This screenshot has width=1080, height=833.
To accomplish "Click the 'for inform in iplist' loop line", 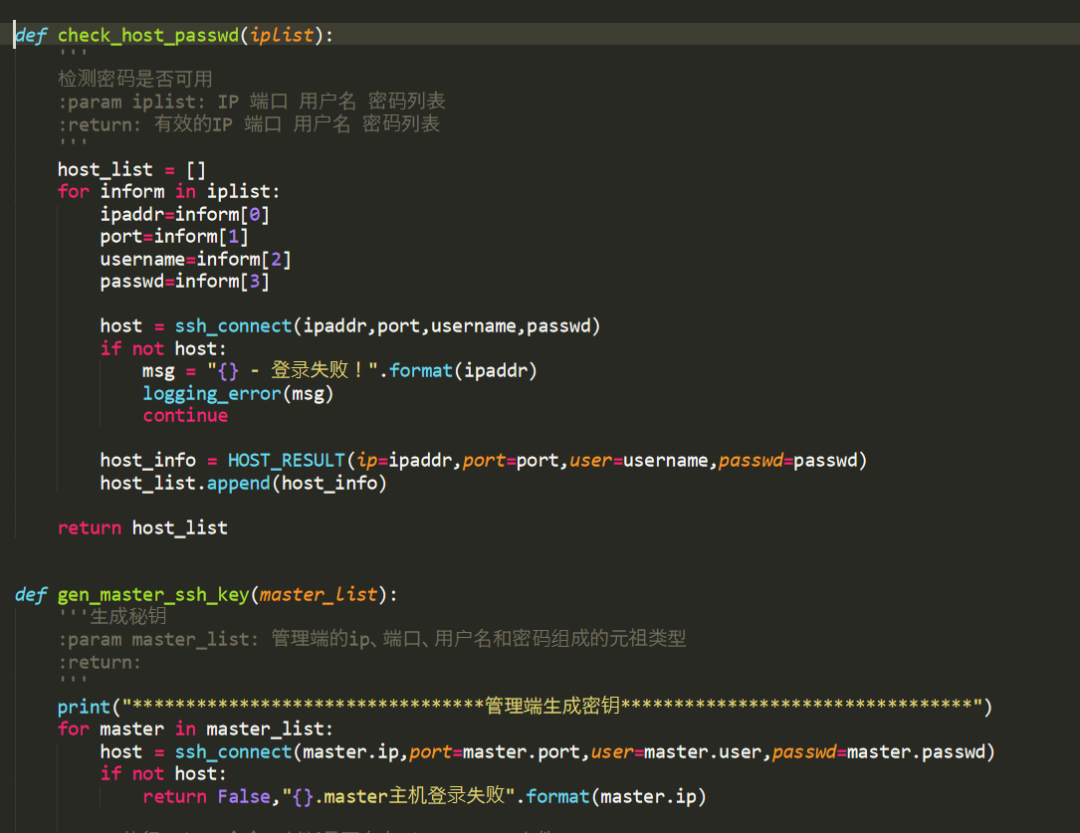I will (x=169, y=191).
